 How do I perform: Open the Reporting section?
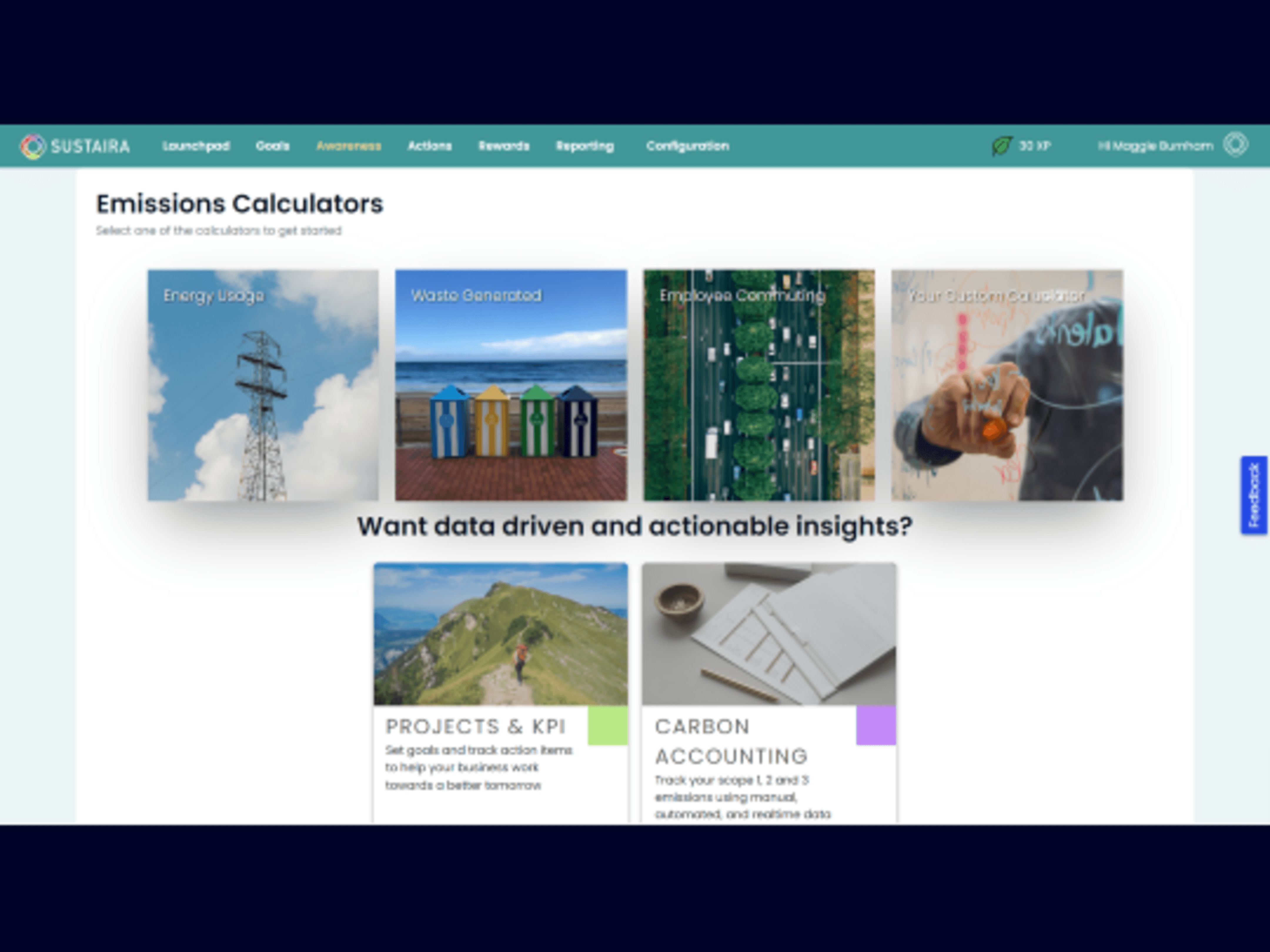(584, 146)
